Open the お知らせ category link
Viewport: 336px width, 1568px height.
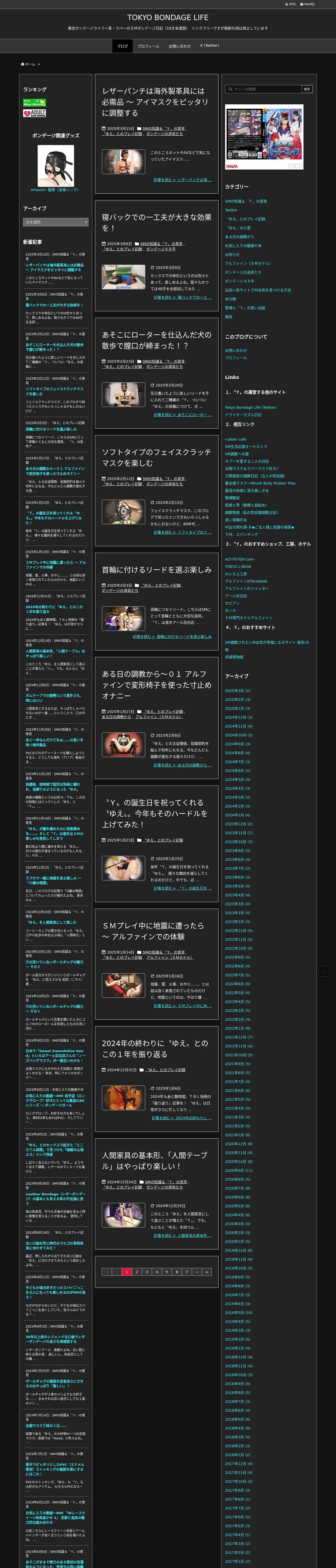[232, 255]
